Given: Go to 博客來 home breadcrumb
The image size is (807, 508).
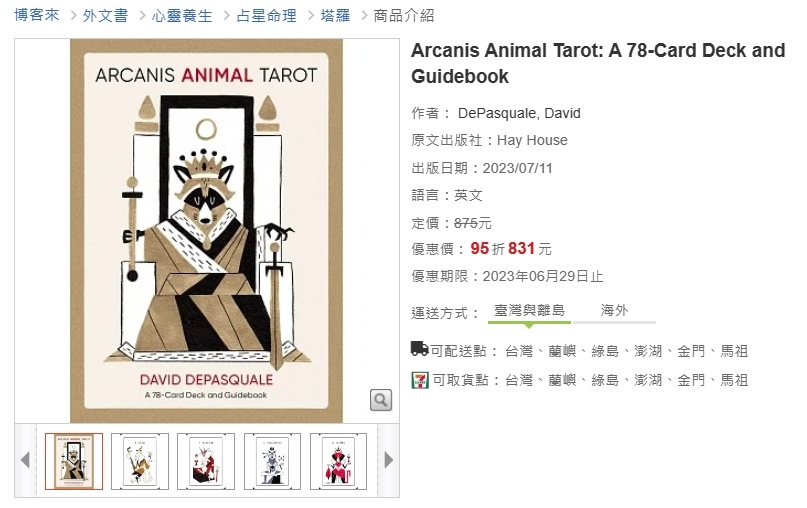Looking at the screenshot, I should 37,15.
